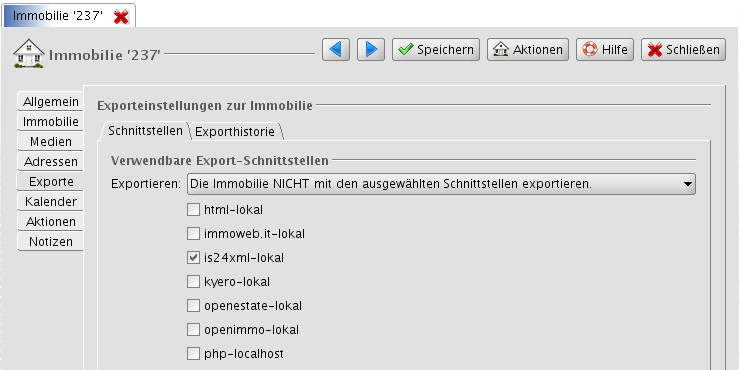
Task: Open the Aktionen toolbar button
Action: click(528, 50)
